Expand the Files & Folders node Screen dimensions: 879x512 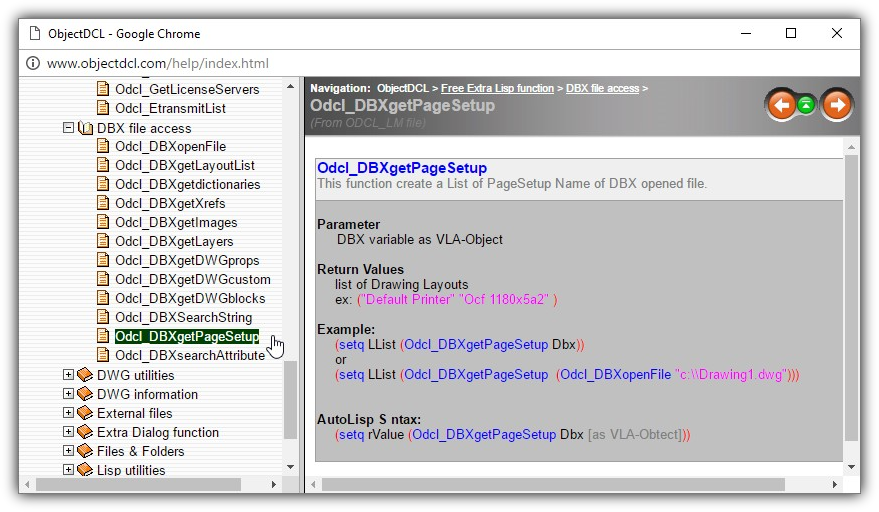pyautogui.click(x=68, y=451)
